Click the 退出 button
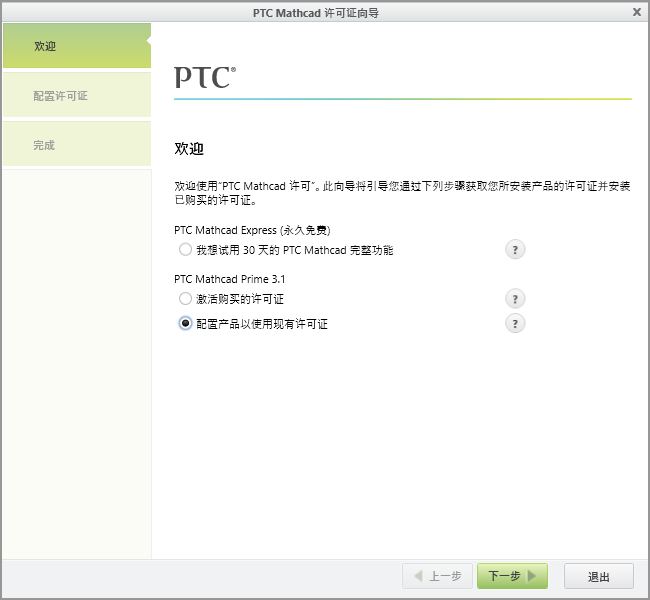 599,576
